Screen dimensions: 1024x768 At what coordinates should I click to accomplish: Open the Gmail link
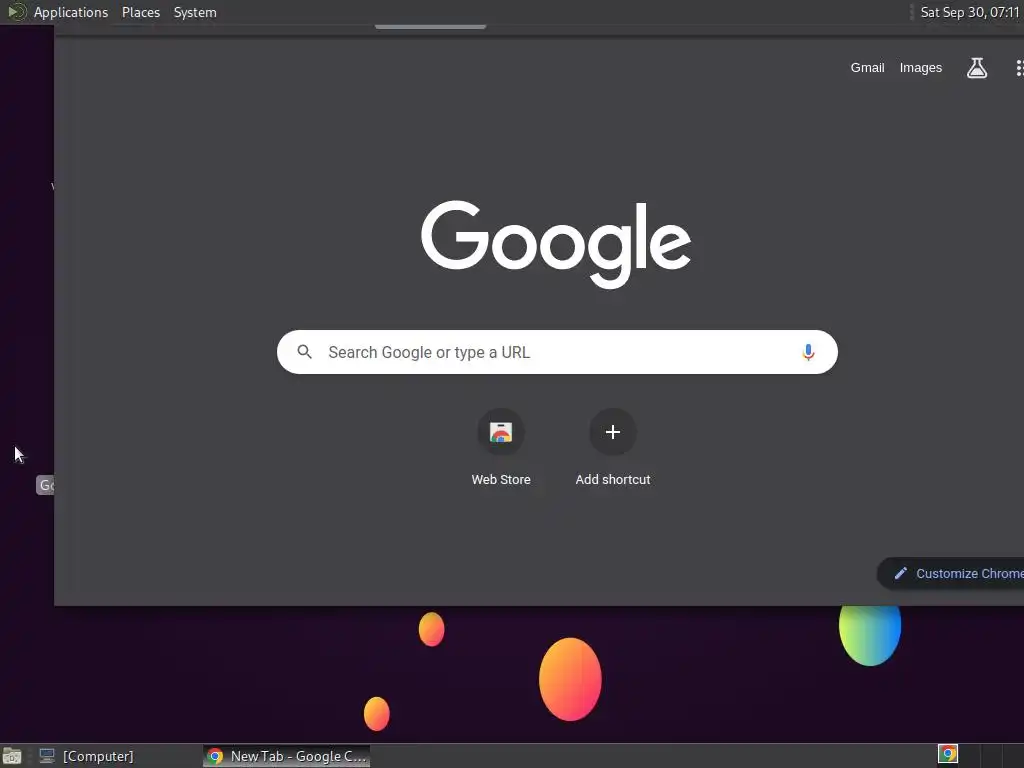pyautogui.click(x=867, y=68)
